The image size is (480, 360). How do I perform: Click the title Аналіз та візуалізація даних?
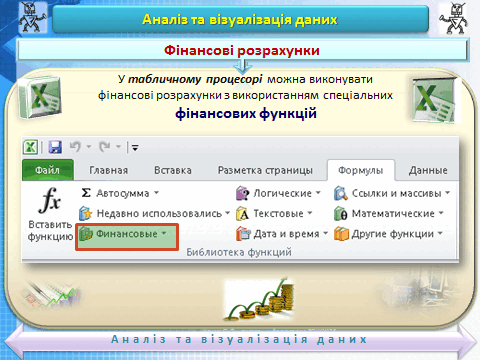coord(240,19)
